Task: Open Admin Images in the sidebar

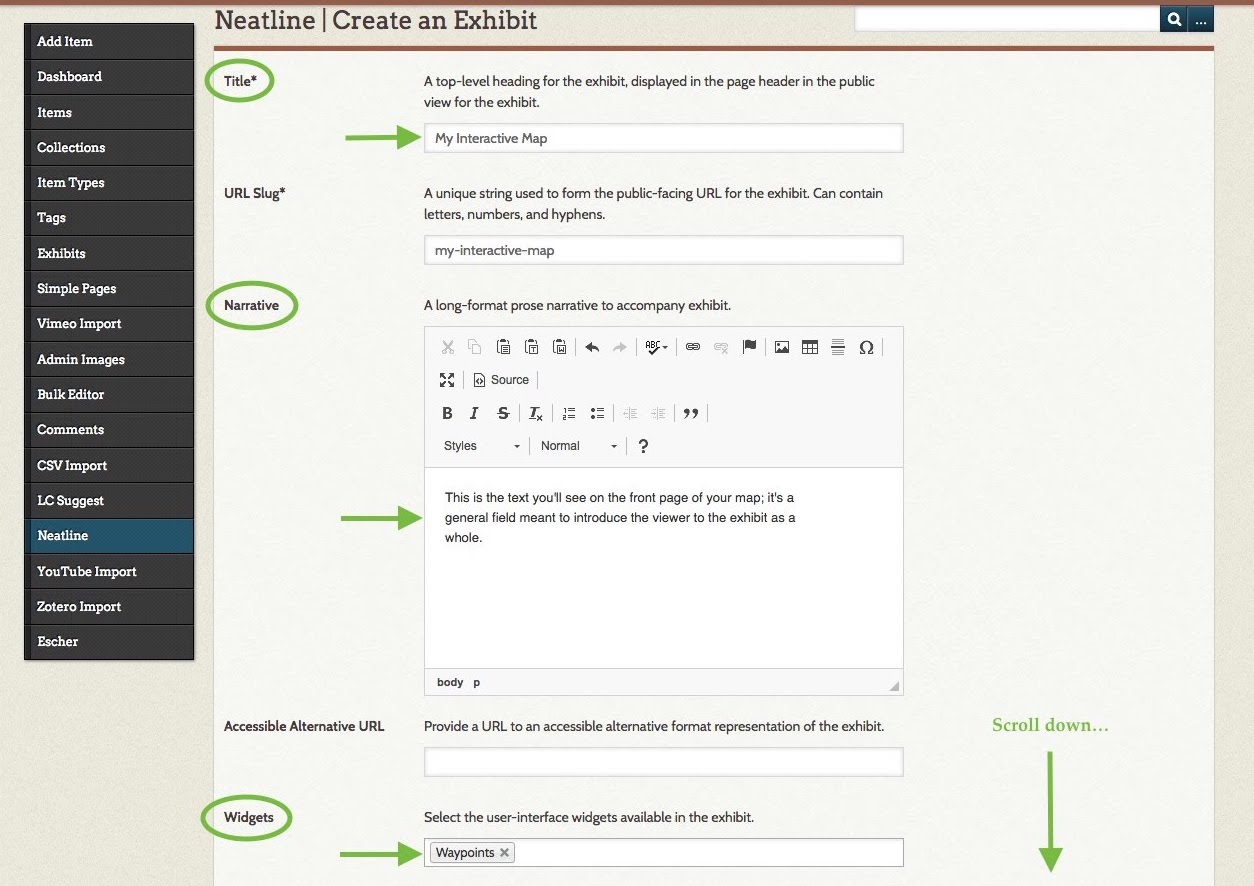Action: pos(109,359)
